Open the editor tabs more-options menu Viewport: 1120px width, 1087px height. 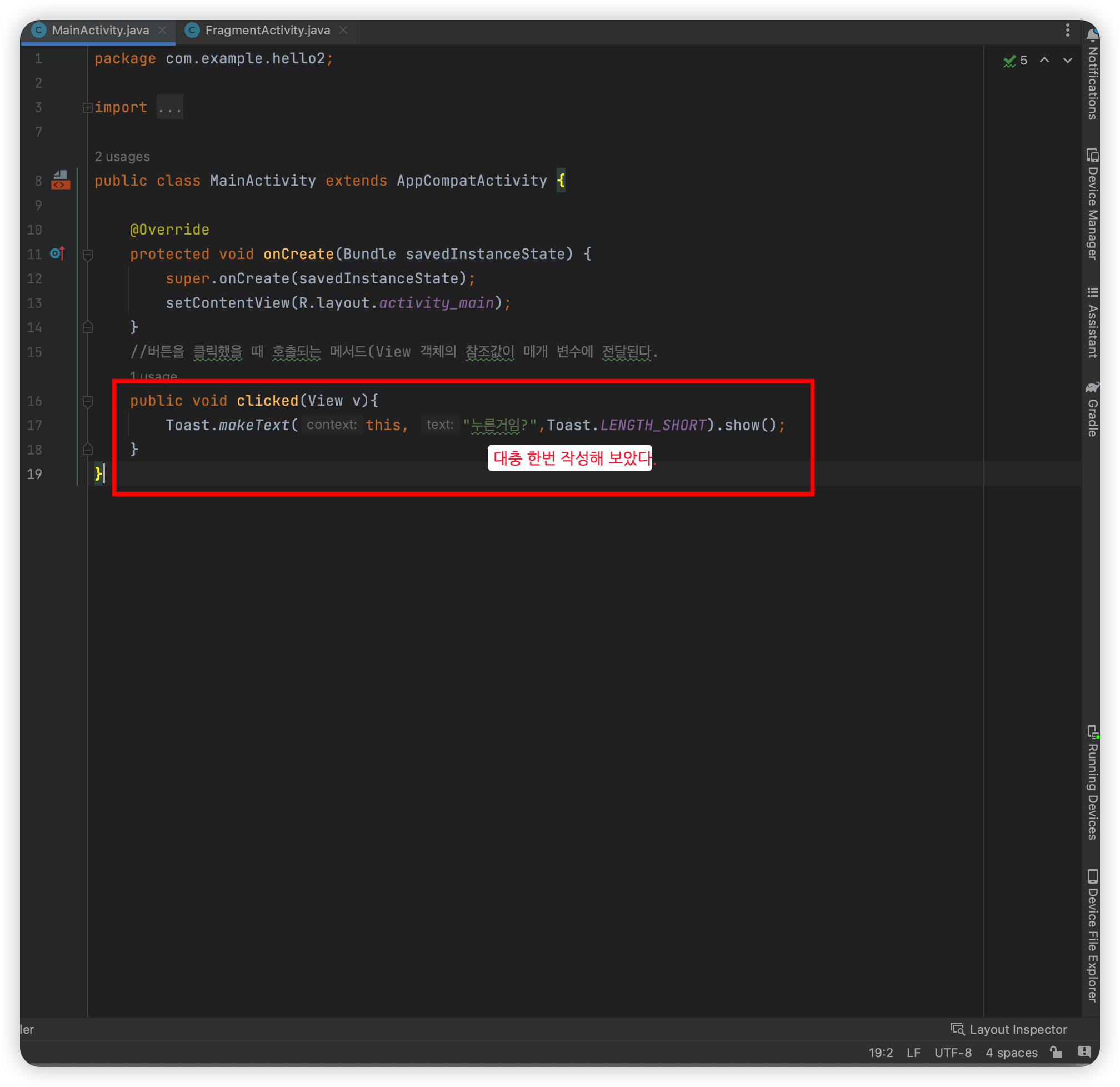click(1067, 31)
